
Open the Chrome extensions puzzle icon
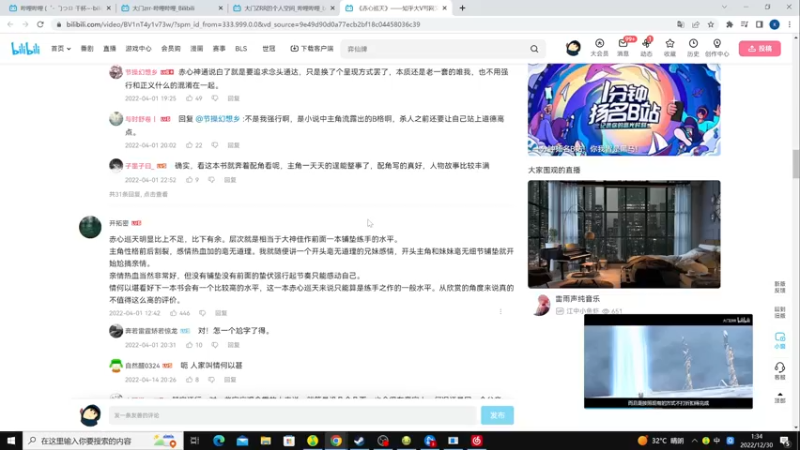point(730,24)
